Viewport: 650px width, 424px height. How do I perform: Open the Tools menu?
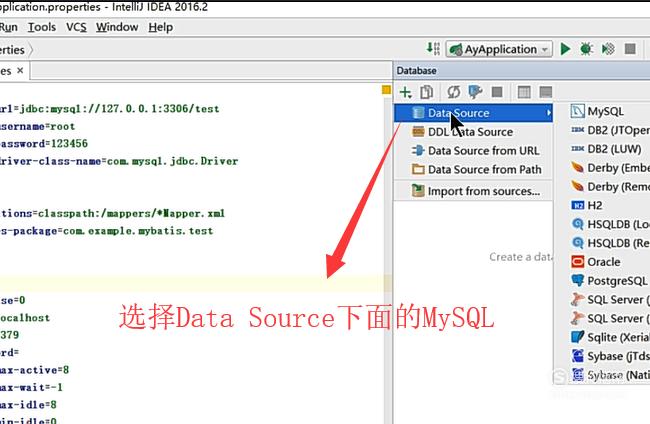coord(41,27)
